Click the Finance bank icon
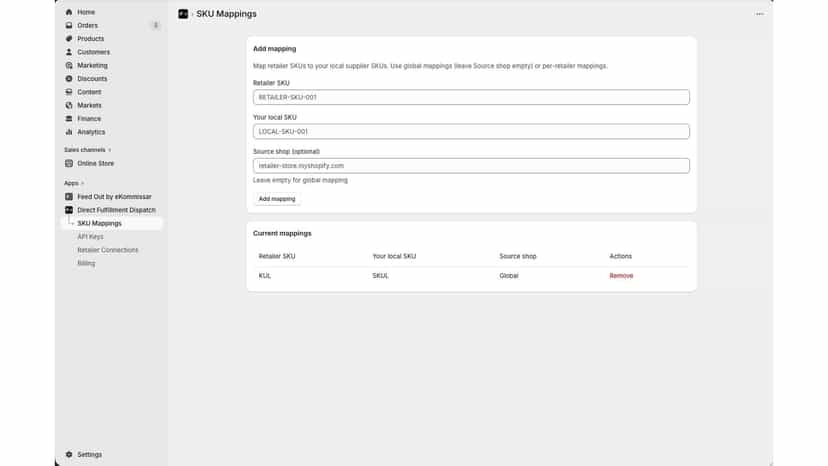The height and width of the screenshot is (466, 828). 69,118
